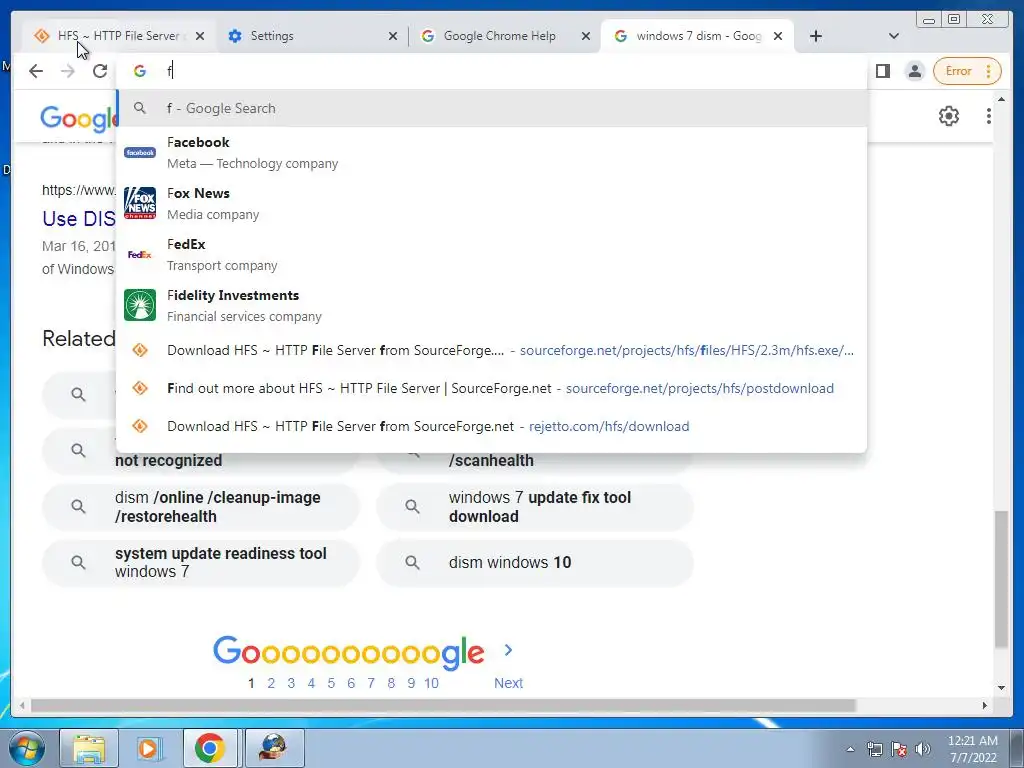Go back using the back arrow
This screenshot has height=768, width=1024.
[x=36, y=71]
